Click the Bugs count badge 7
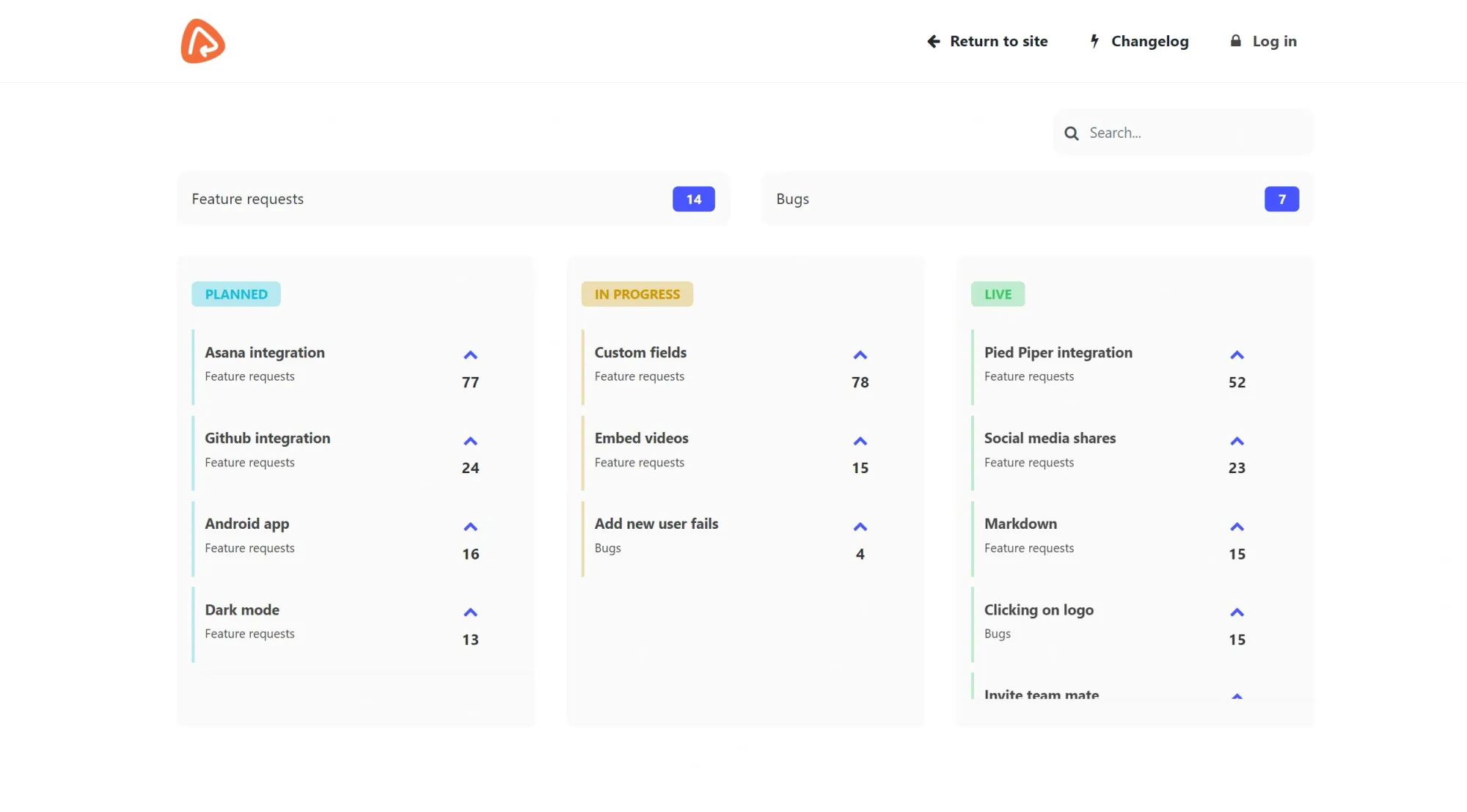Screen dimensions: 1467x812 pyautogui.click(x=1281, y=199)
